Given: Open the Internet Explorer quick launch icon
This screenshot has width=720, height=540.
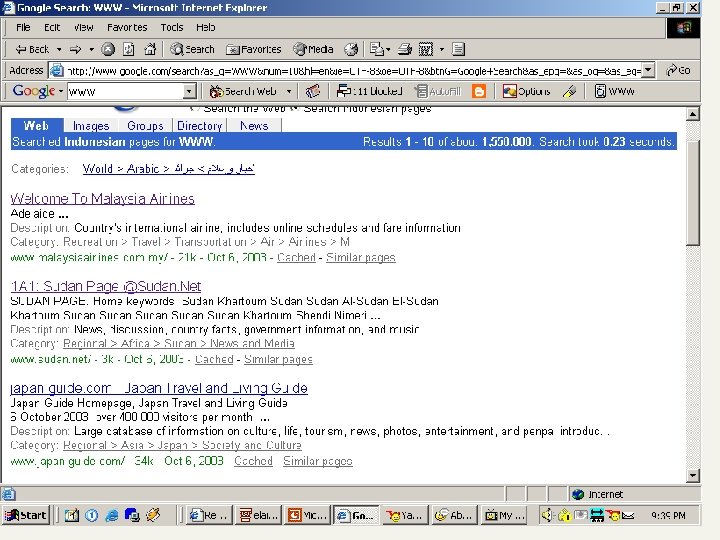Looking at the screenshot, I should pyautogui.click(x=112, y=515).
